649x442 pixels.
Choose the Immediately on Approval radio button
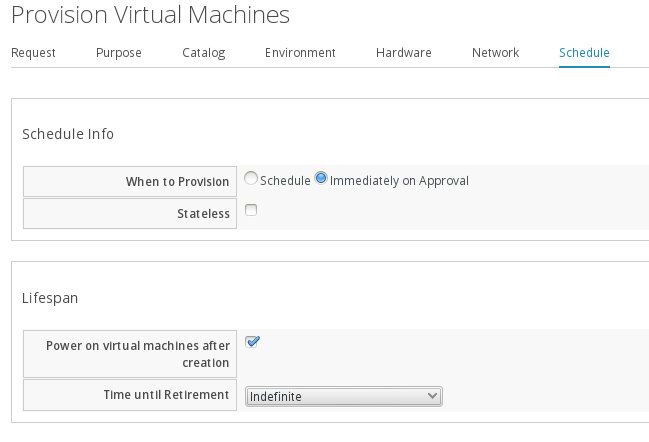tap(321, 179)
